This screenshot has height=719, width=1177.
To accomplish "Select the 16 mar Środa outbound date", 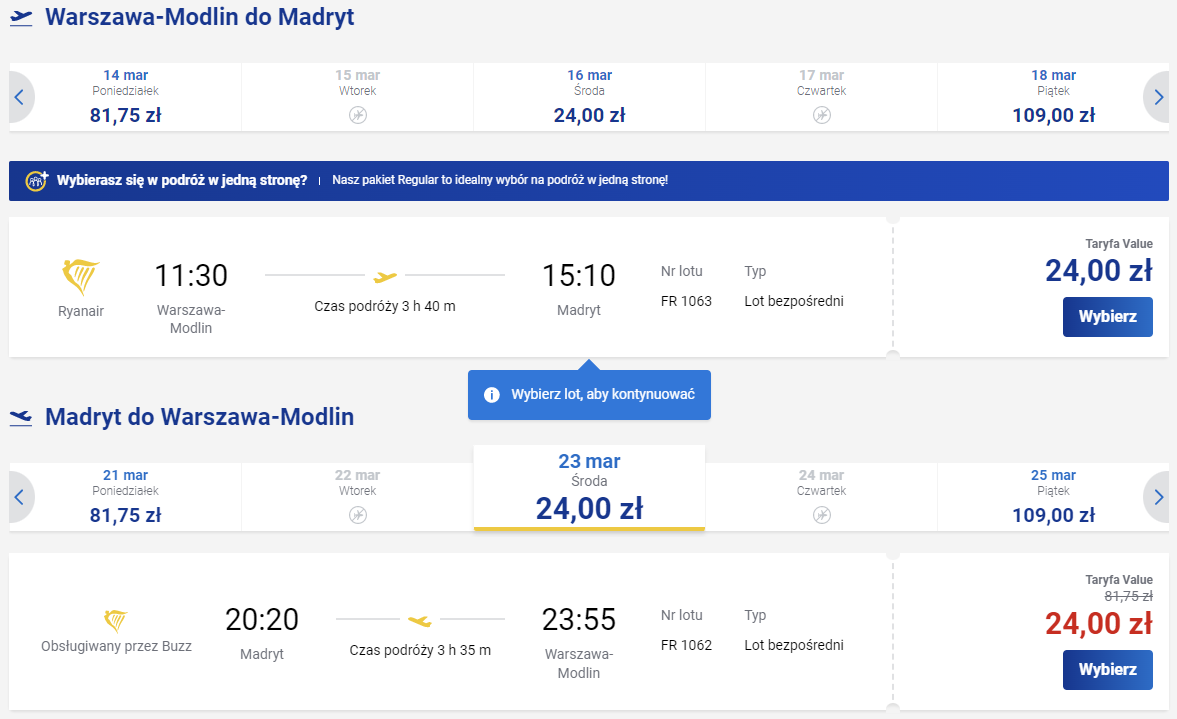I will [x=589, y=97].
